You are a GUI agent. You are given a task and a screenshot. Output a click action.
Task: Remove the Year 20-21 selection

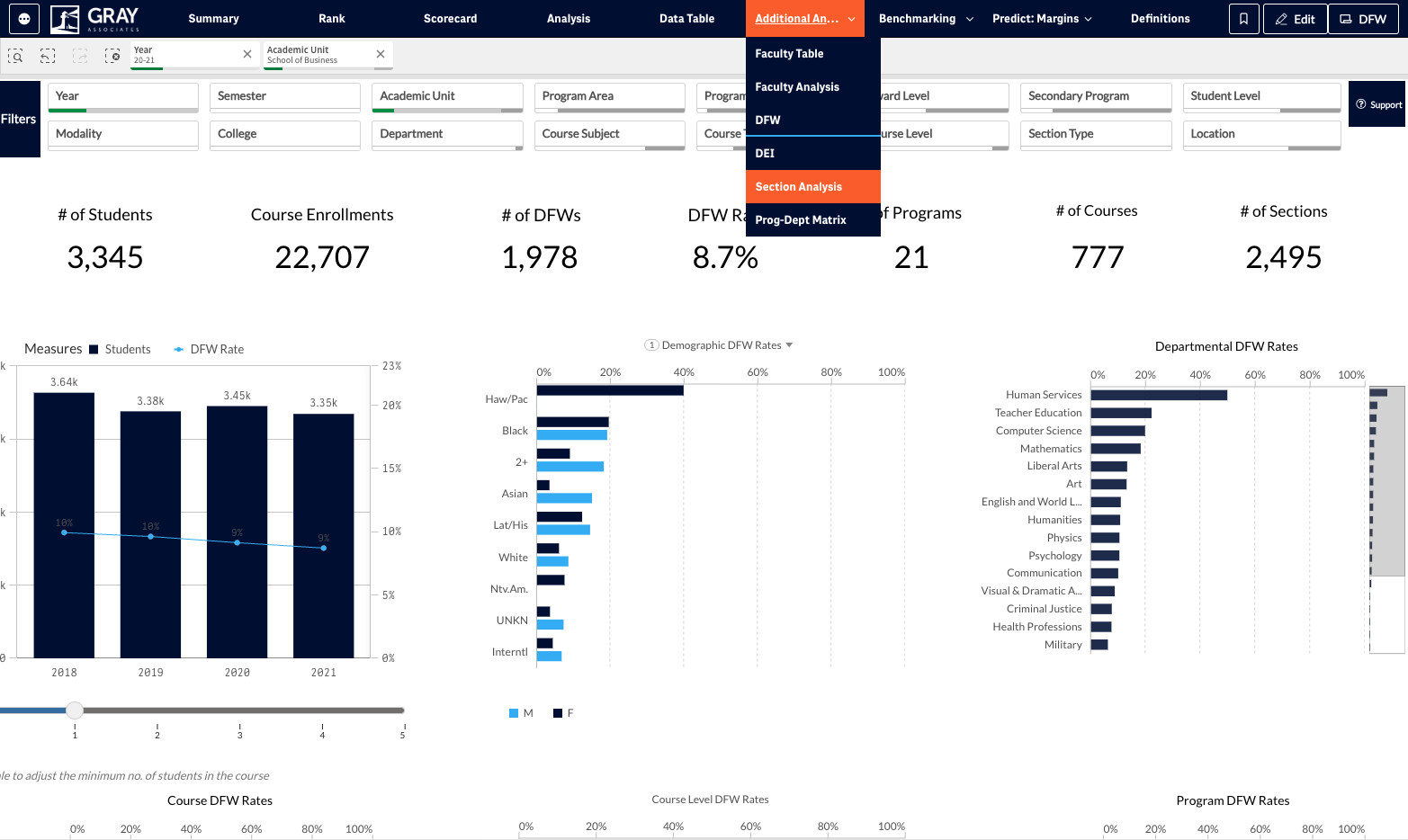coord(247,55)
